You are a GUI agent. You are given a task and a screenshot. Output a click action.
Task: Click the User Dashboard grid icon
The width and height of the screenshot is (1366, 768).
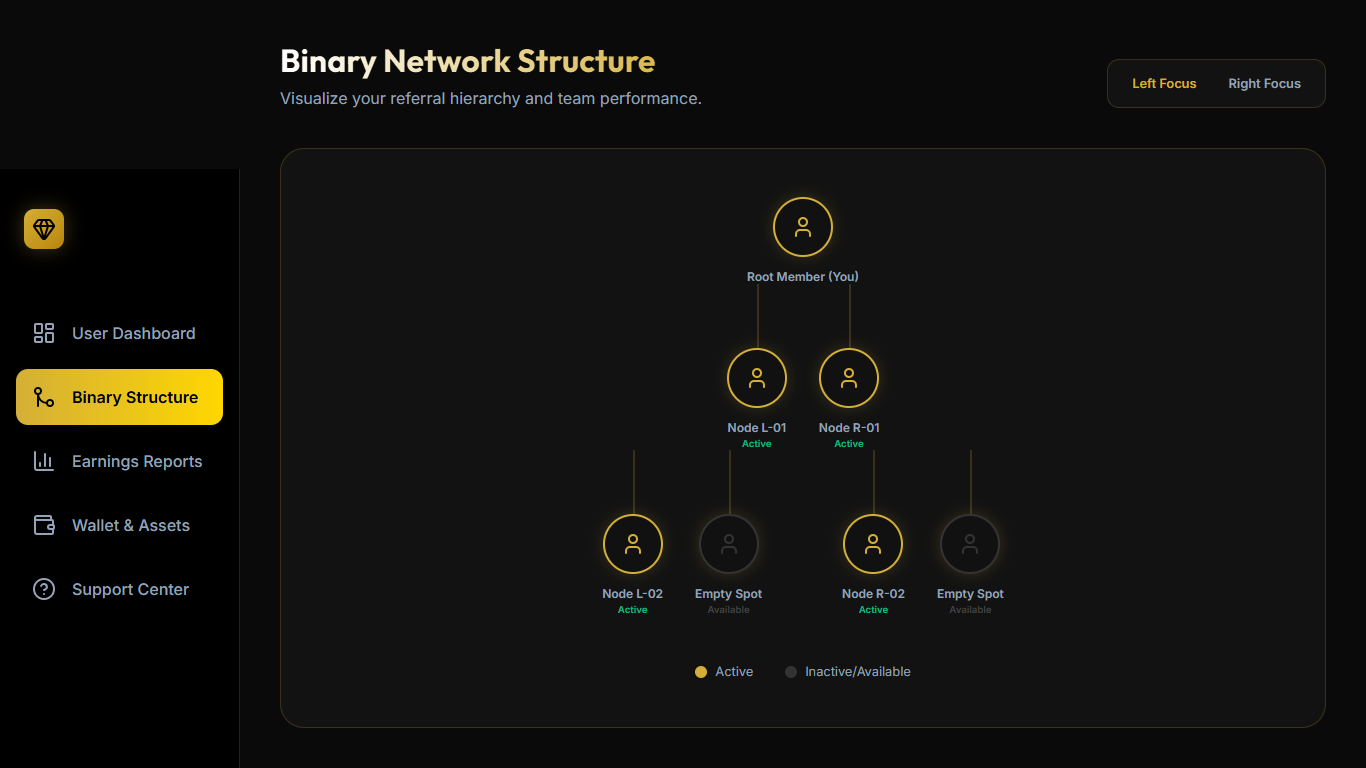coord(44,333)
